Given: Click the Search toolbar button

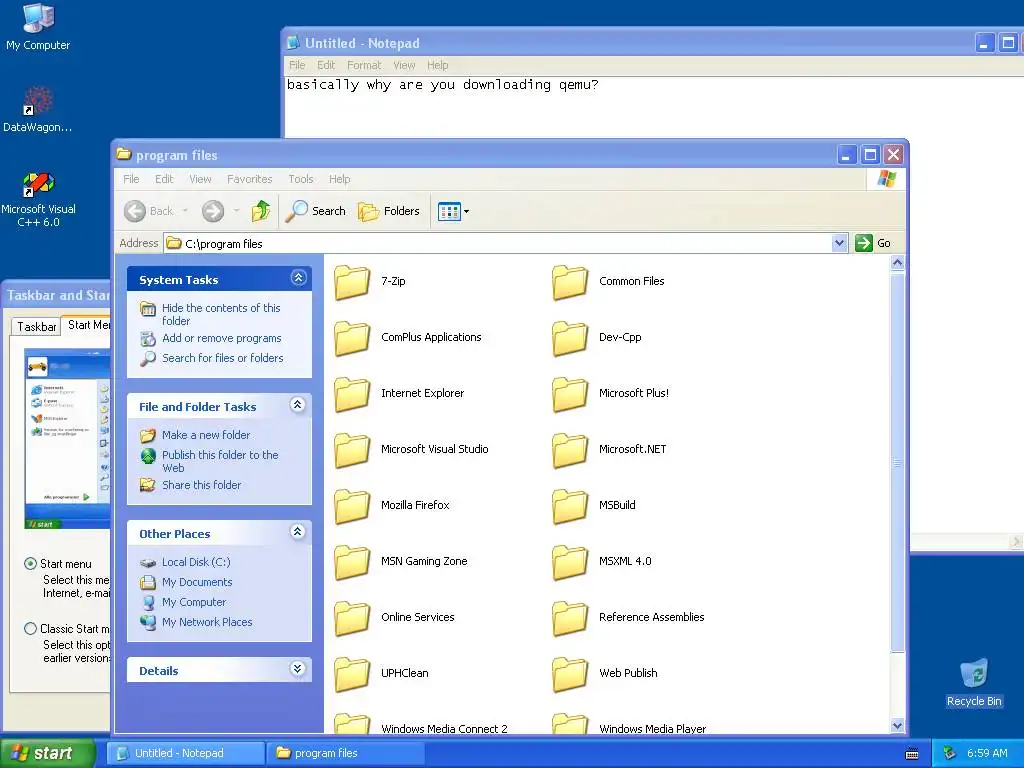Looking at the screenshot, I should 315,211.
